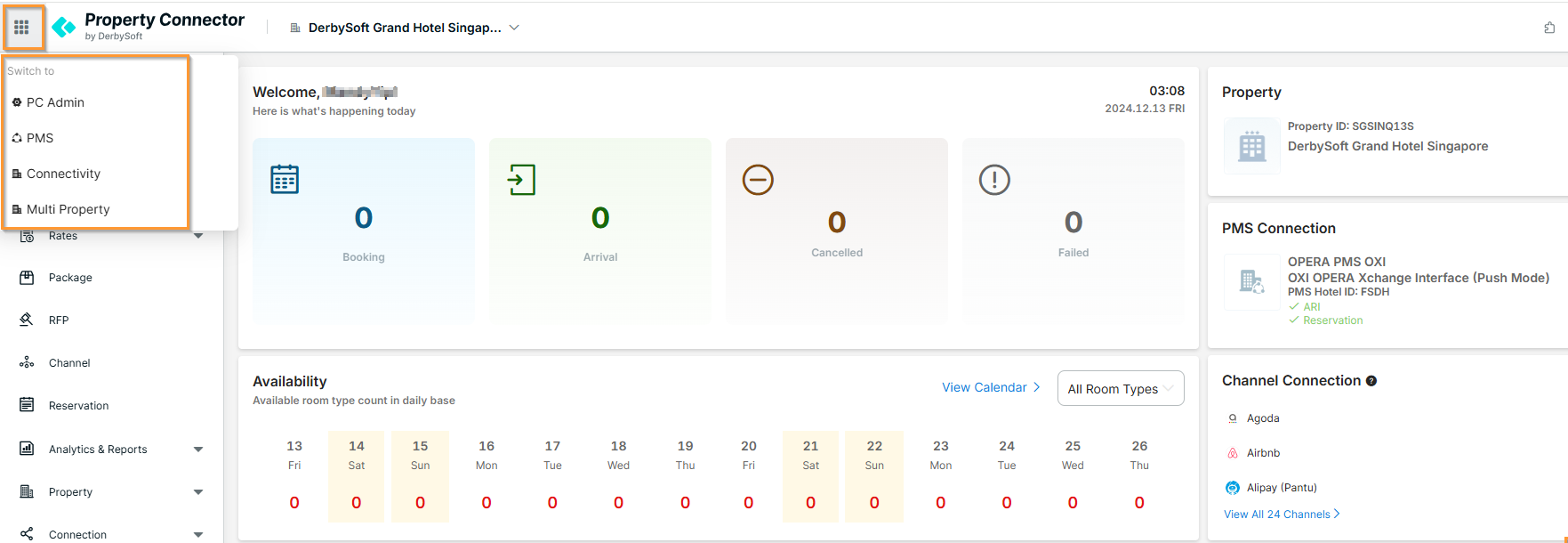Click the Reservation sidebar icon
1568x543 pixels.
[x=27, y=405]
